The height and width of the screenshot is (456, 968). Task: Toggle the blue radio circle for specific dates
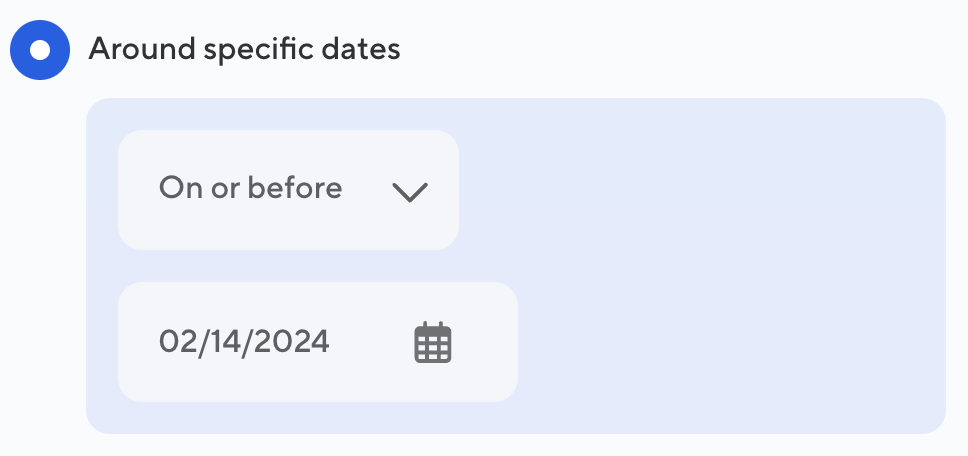point(40,50)
